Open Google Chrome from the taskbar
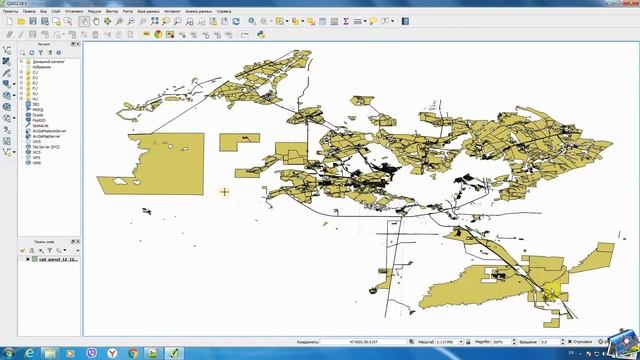The width and height of the screenshot is (640, 360). click(133, 353)
